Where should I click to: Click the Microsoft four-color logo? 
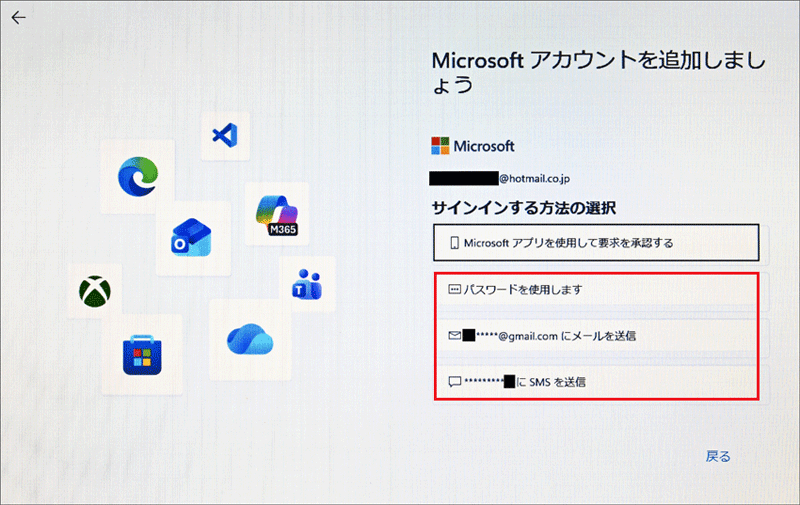[x=440, y=146]
